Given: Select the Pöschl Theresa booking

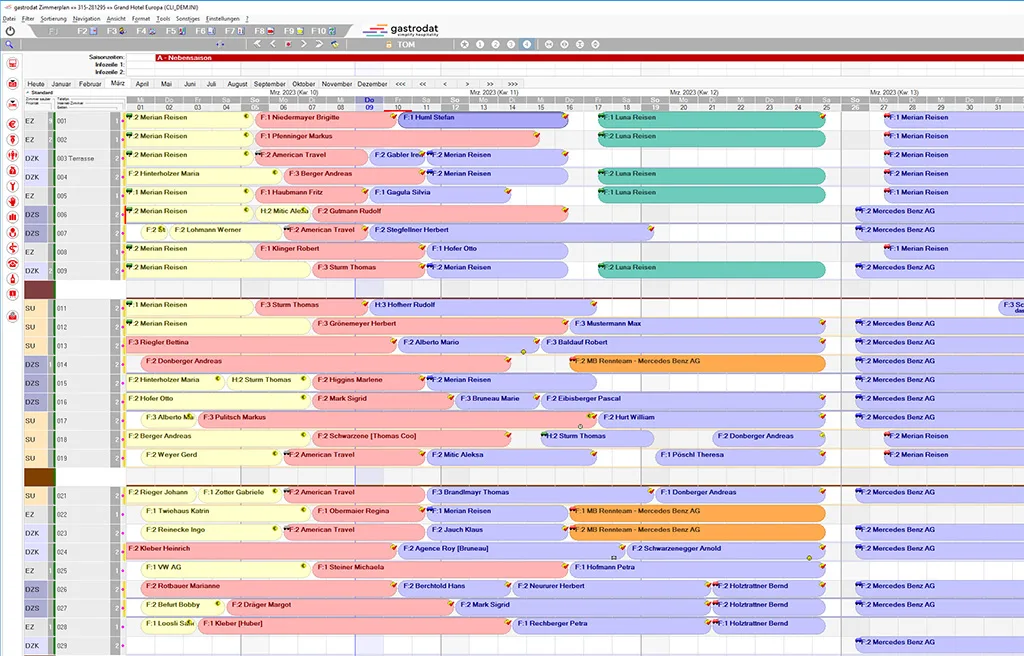Looking at the screenshot, I should [740, 455].
